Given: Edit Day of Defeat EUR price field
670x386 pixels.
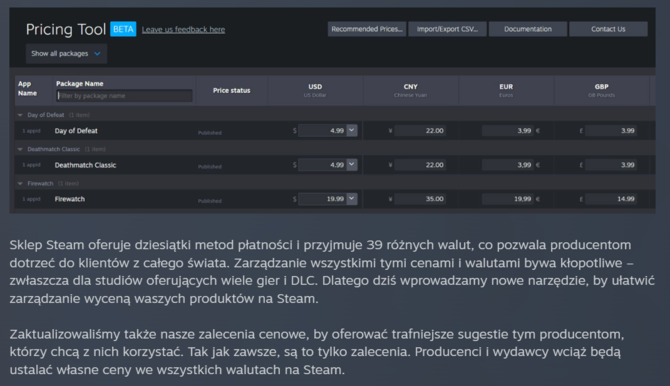Looking at the screenshot, I should coord(508,130).
